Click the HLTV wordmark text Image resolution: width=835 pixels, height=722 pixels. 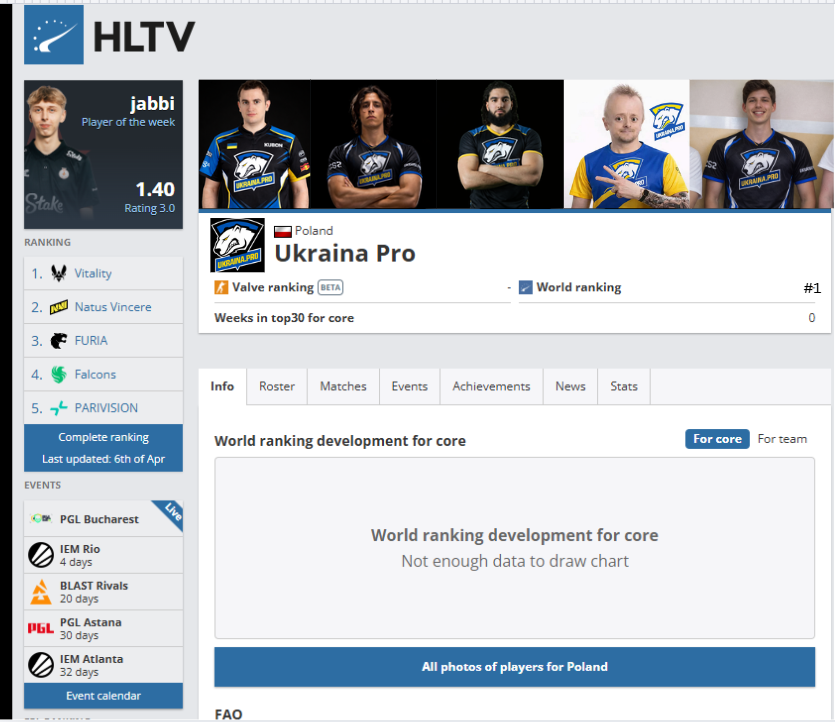[144, 37]
